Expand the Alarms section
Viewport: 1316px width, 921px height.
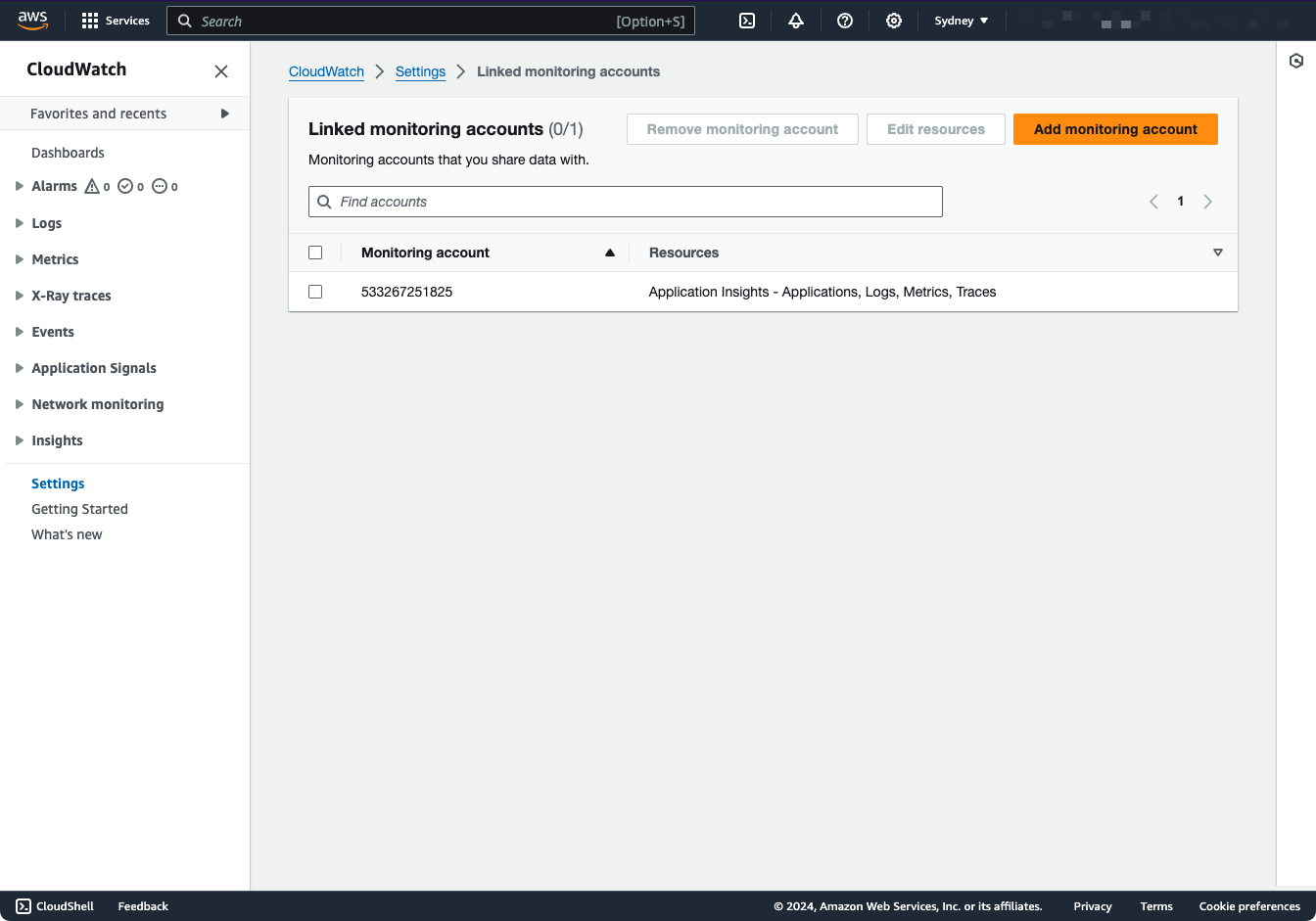[19, 186]
